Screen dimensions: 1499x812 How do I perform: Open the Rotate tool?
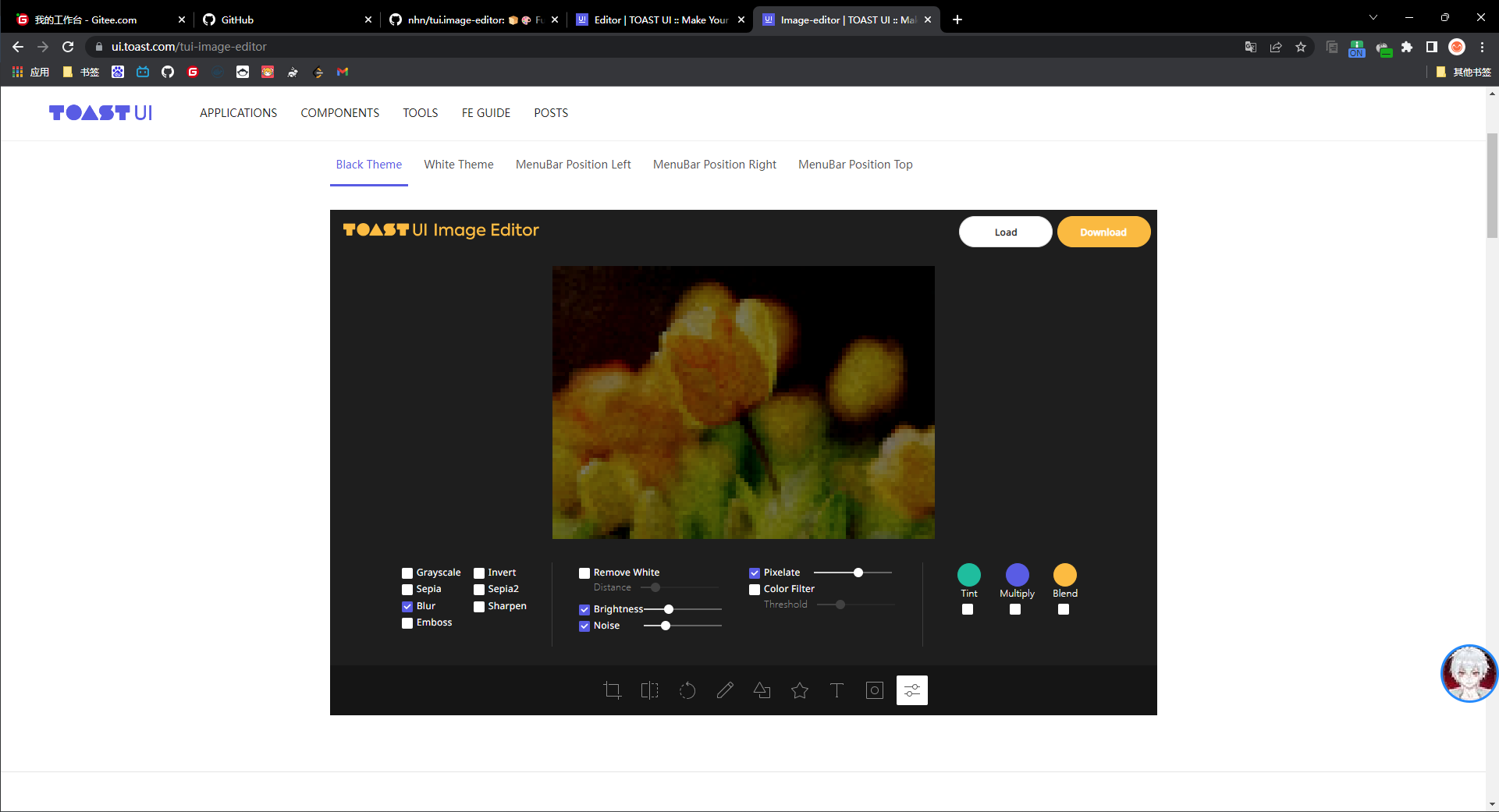687,690
